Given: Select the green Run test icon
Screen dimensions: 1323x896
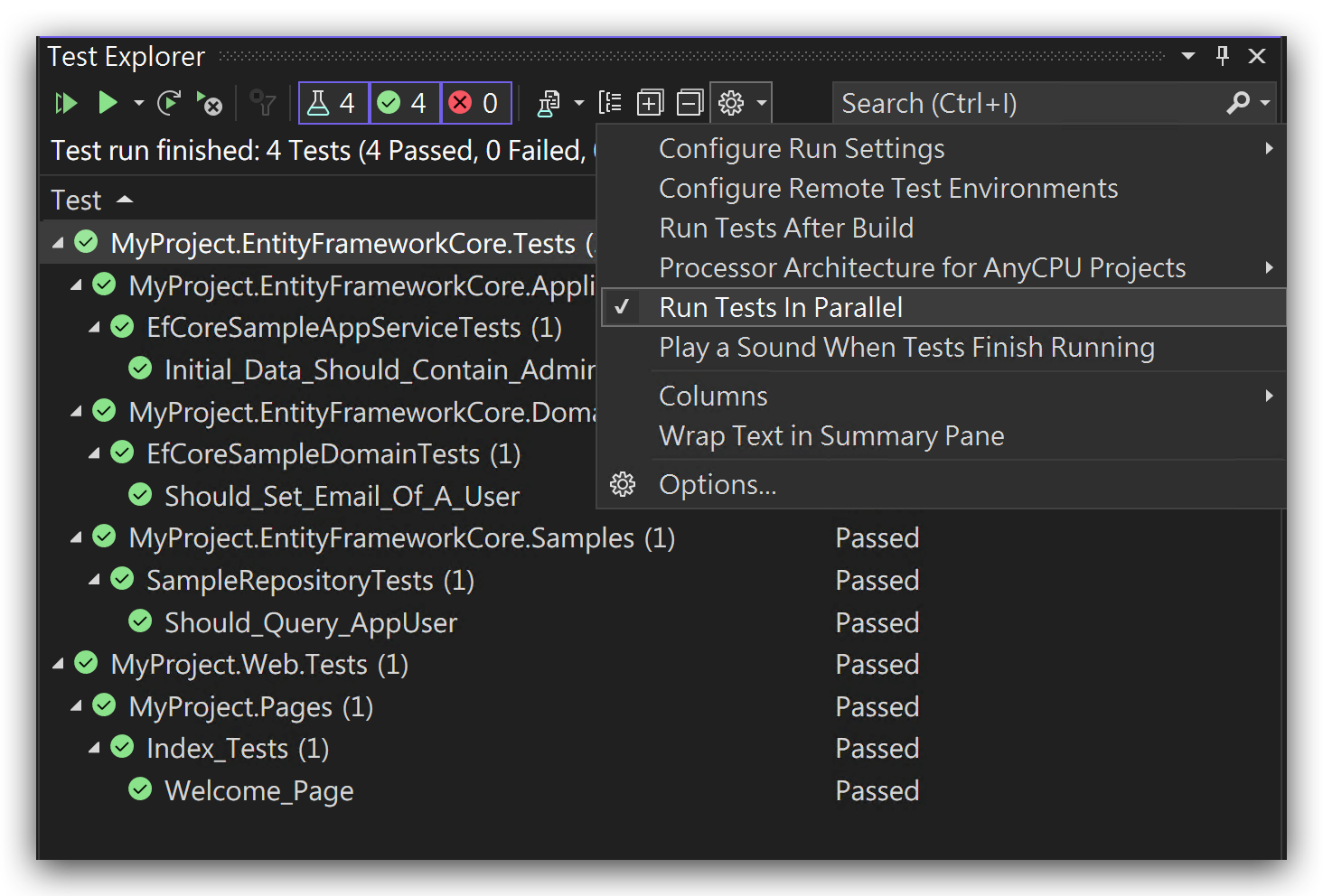Looking at the screenshot, I should (108, 102).
